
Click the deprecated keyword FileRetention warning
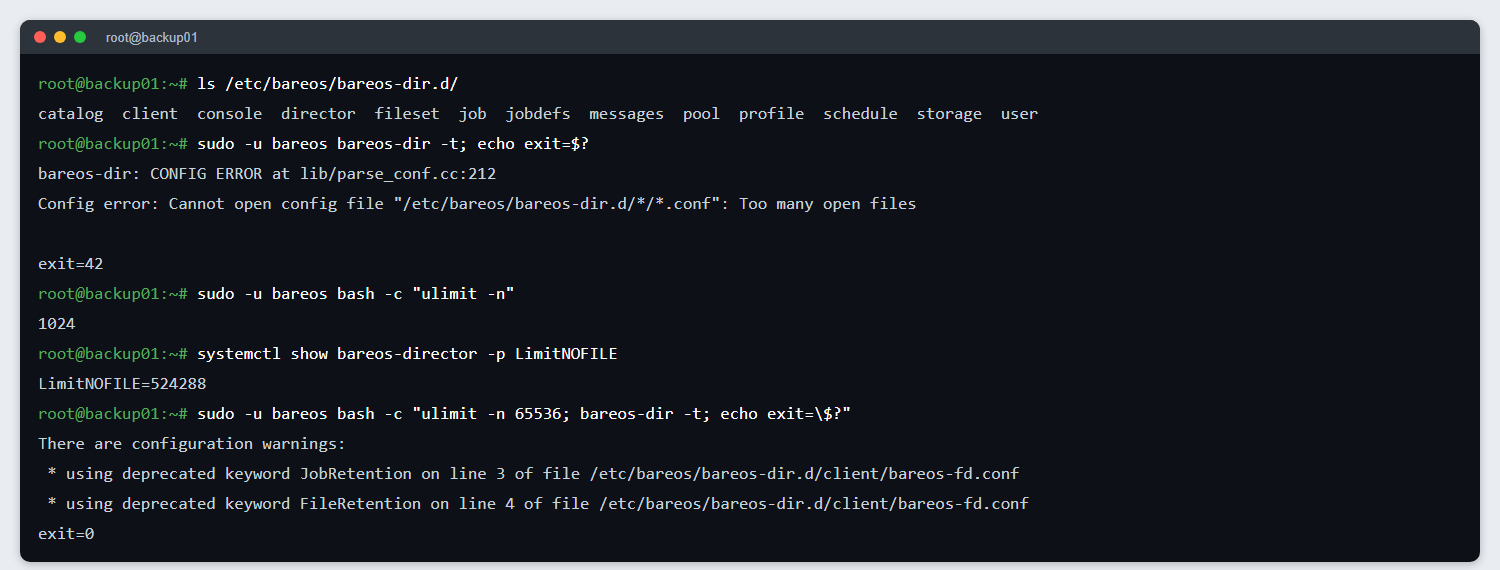point(538,504)
